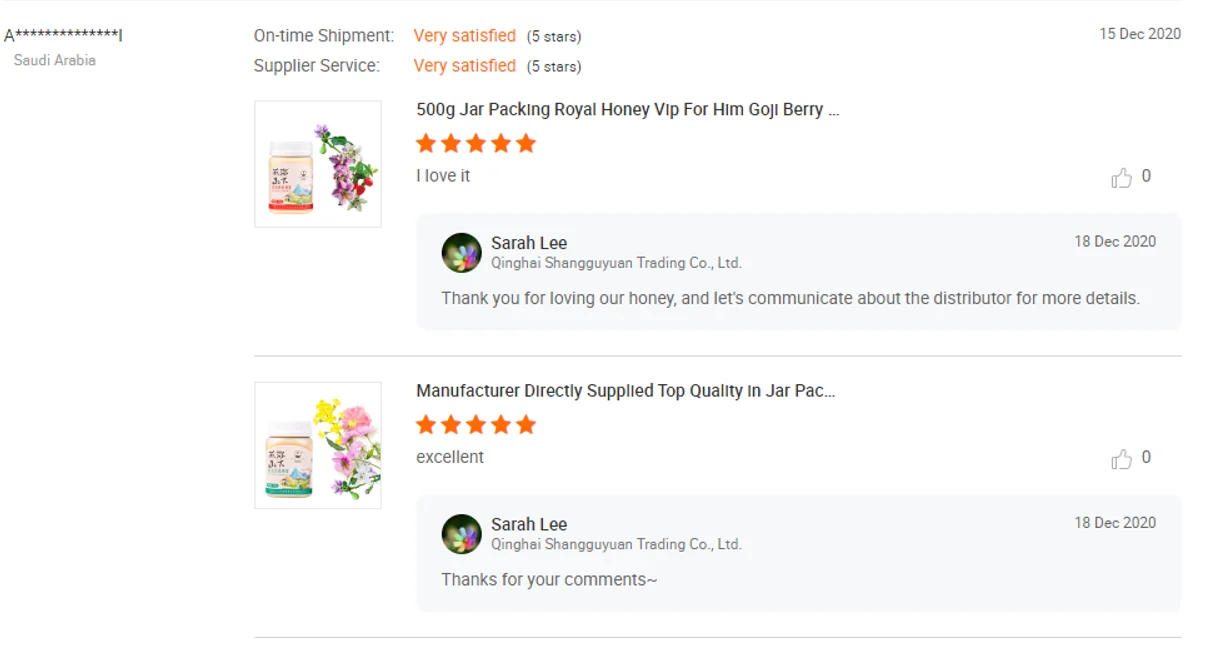Click Sarah Lee's avatar in the first reply
Screen dimensions: 1212x647
462,253
